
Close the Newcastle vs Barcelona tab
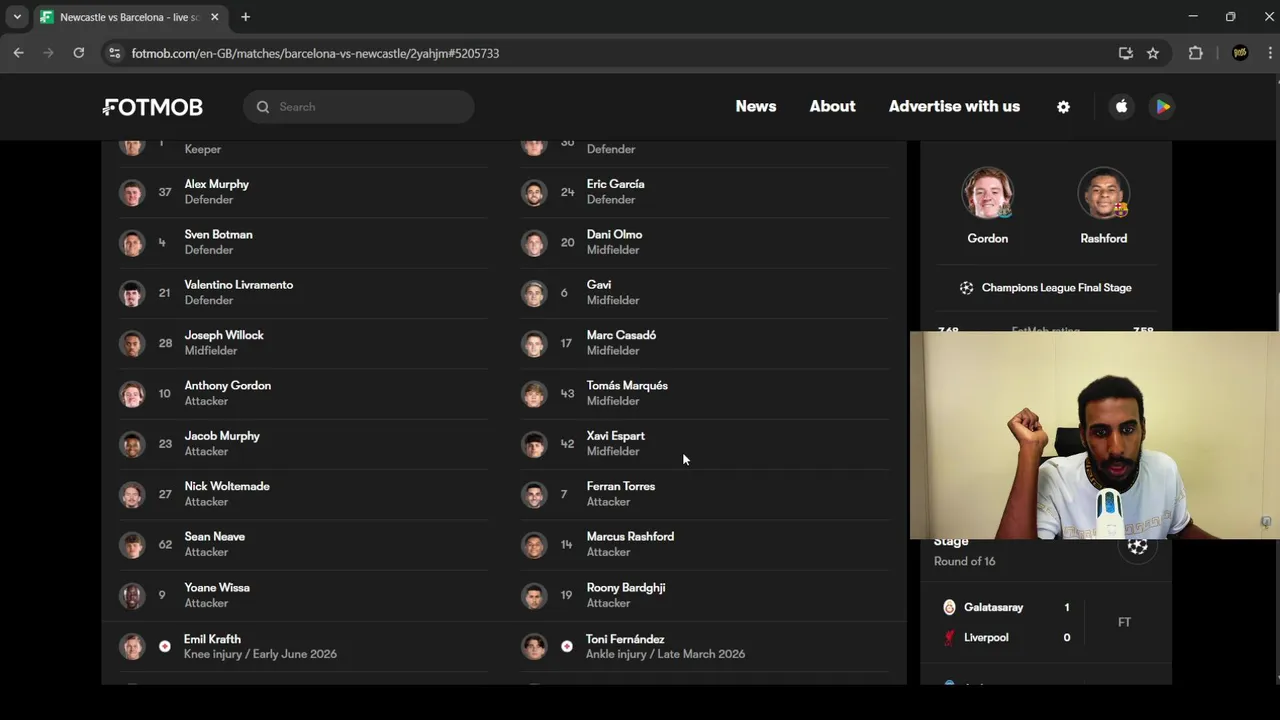click(x=214, y=17)
